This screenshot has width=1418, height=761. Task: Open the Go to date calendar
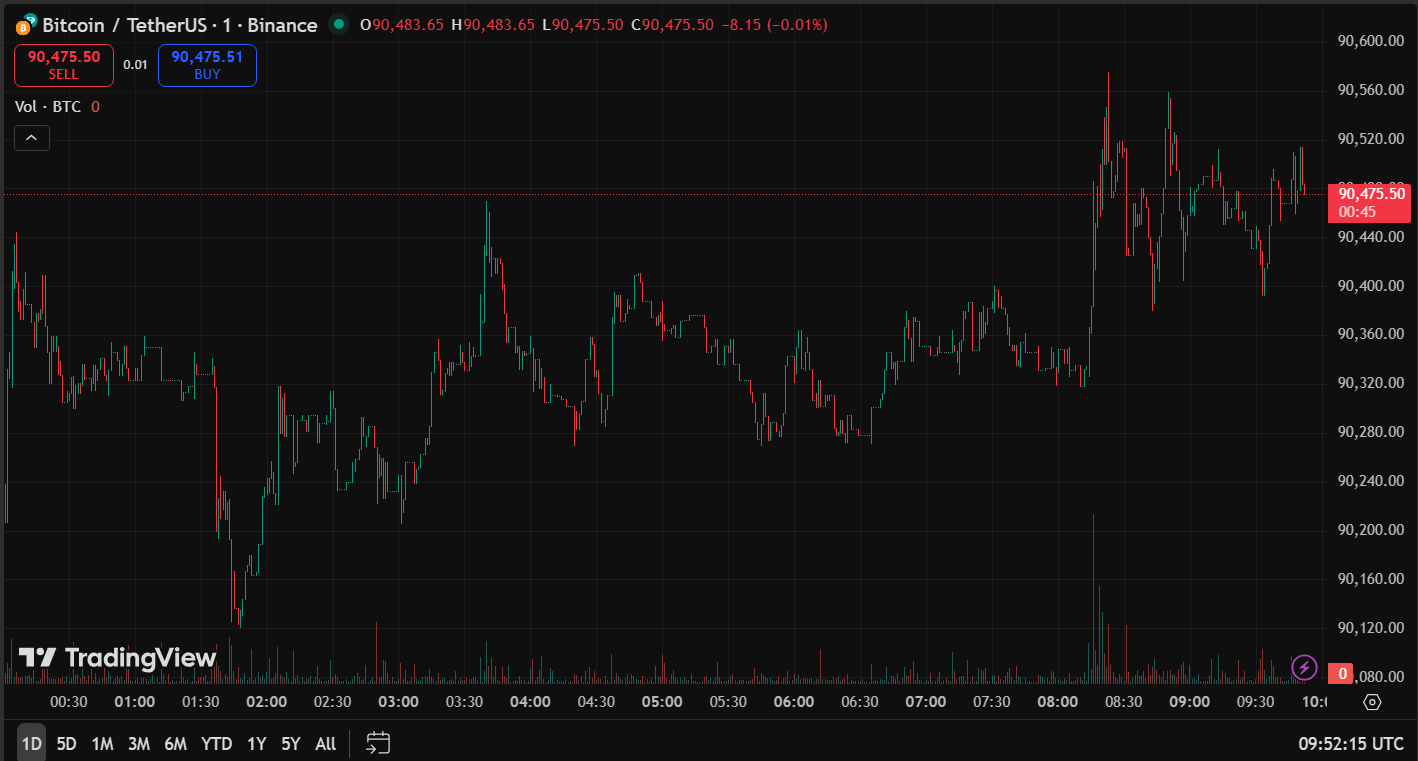378,743
